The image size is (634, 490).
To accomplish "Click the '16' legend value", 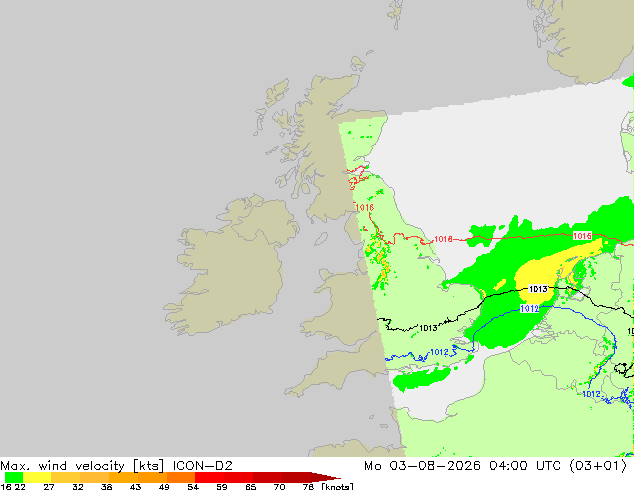I will point(6,487).
